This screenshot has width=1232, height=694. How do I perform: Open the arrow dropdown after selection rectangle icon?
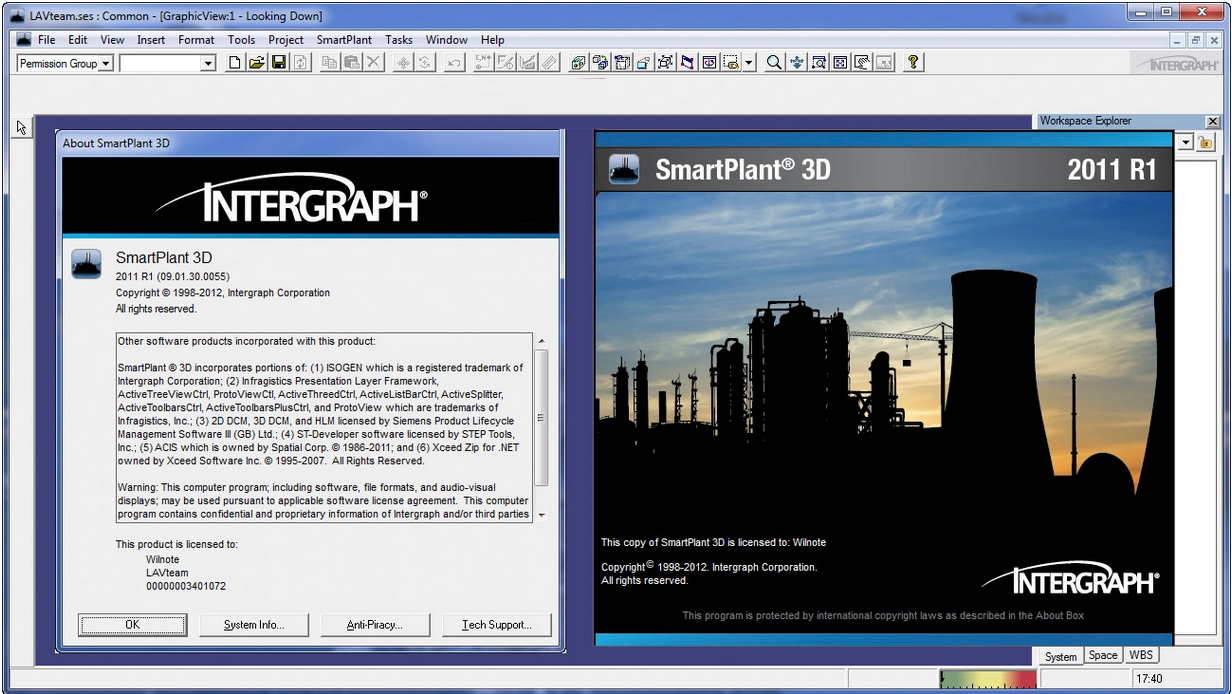[x=749, y=63]
